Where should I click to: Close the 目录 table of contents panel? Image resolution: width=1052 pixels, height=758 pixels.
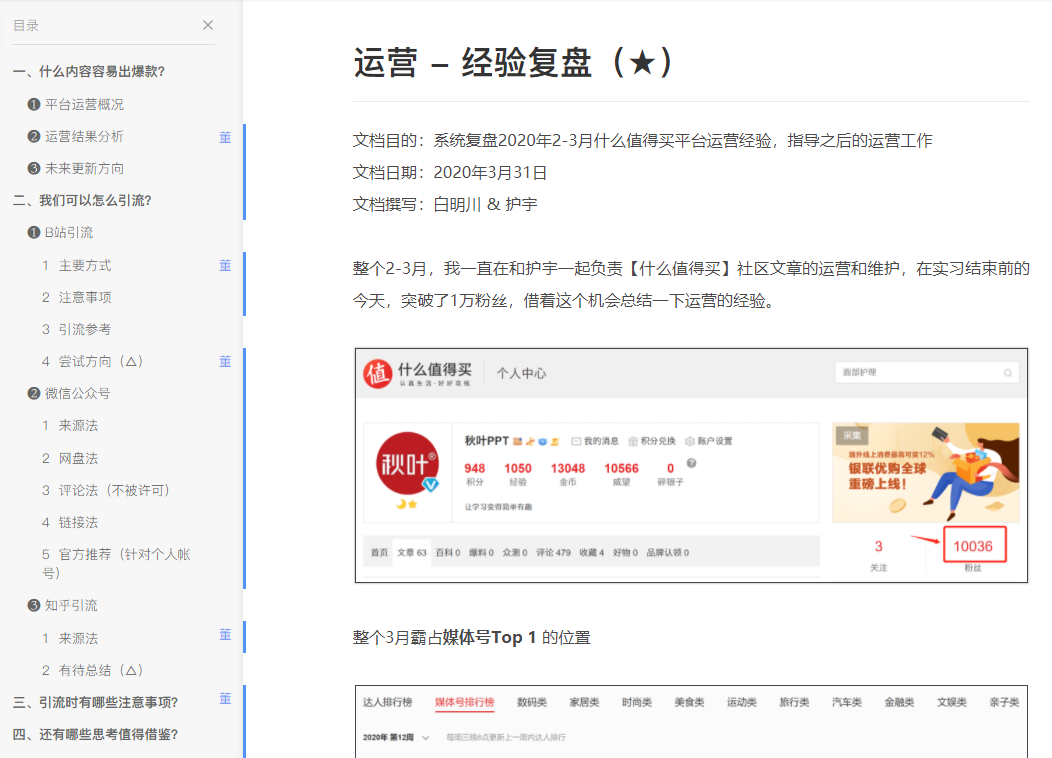point(208,25)
